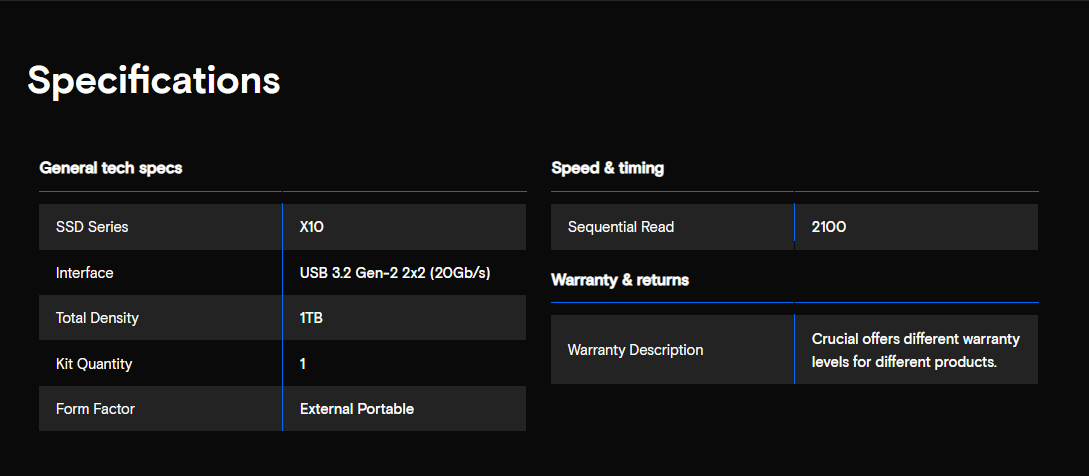Click the blue divider under Speed & timing
Screen dimensions: 1089x476
click(x=795, y=191)
